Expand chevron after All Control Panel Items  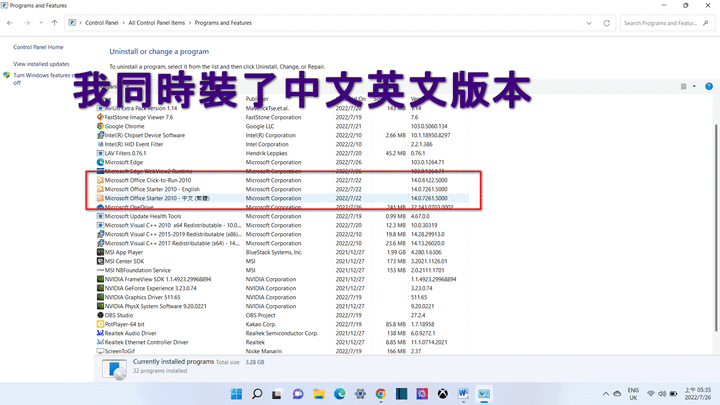190,22
